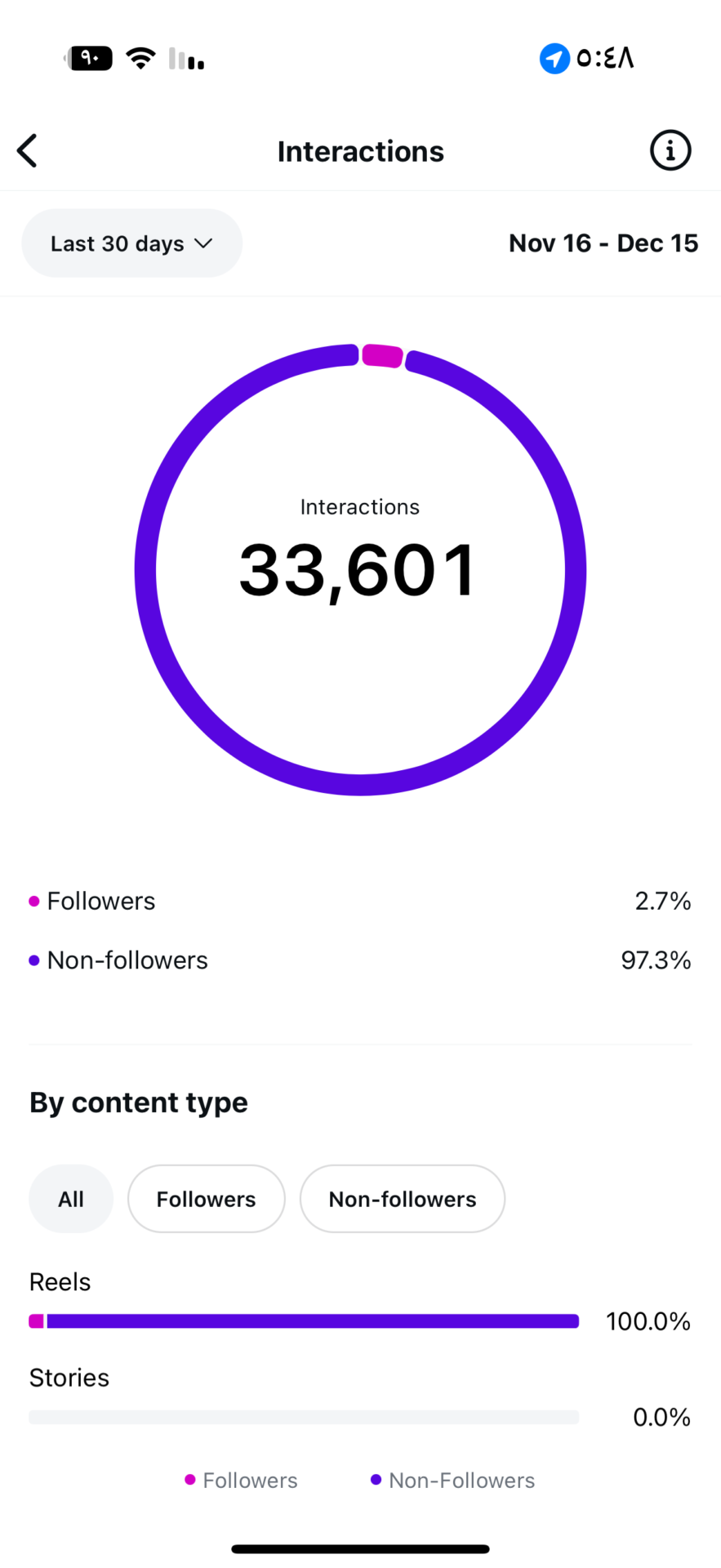Tap the Non-followers 97.3% row
Viewport: 721px width, 1568px height.
(x=359, y=960)
